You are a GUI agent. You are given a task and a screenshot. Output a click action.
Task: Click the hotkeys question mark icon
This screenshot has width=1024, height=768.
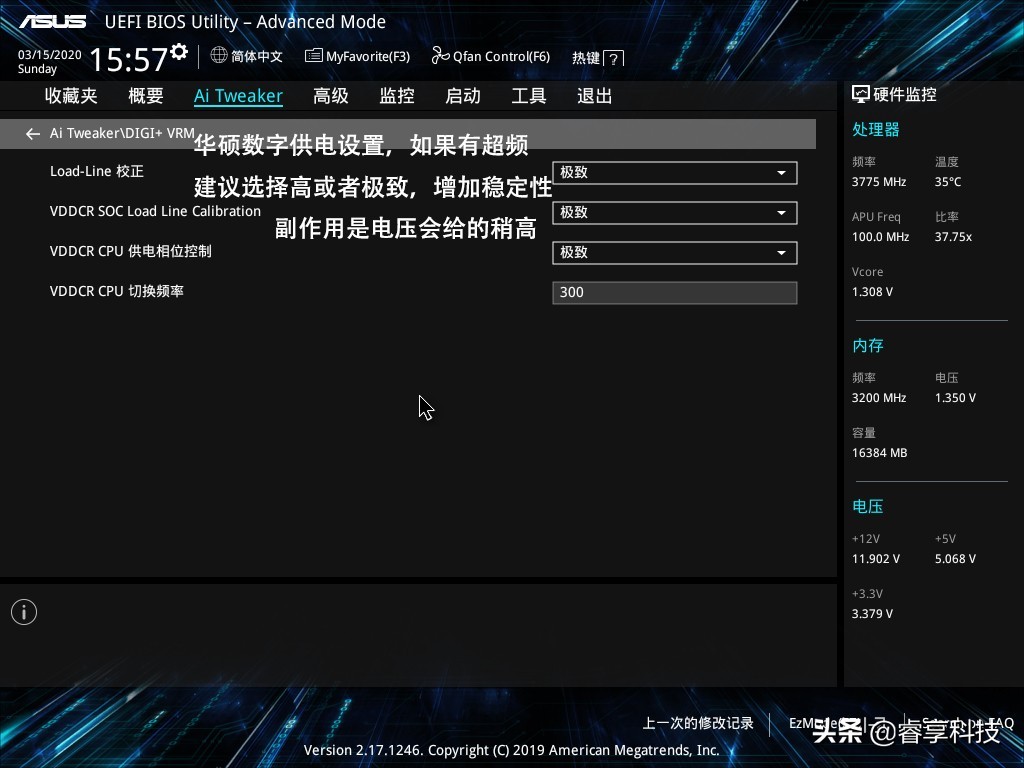point(614,59)
